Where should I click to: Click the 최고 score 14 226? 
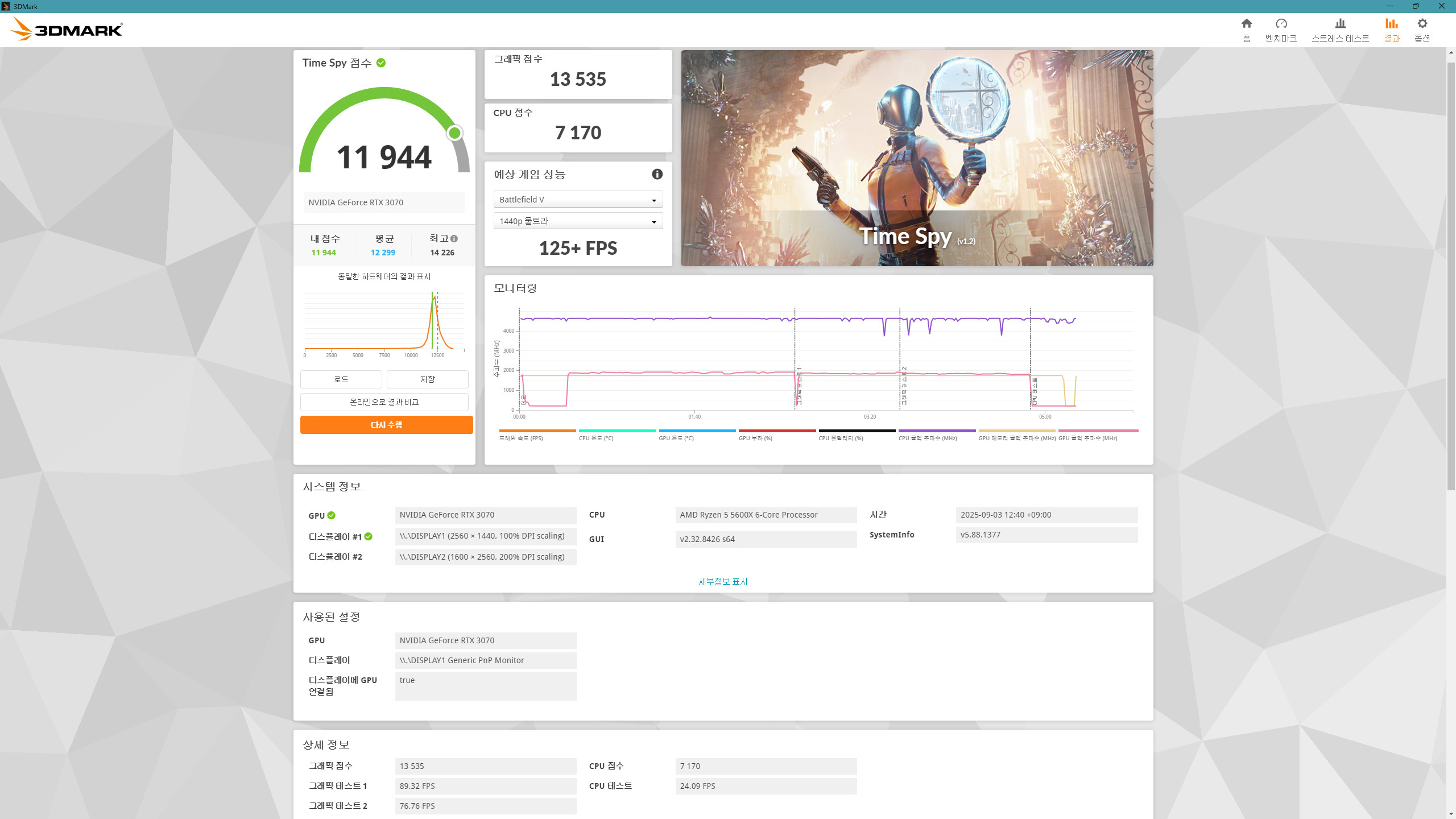pos(442,253)
